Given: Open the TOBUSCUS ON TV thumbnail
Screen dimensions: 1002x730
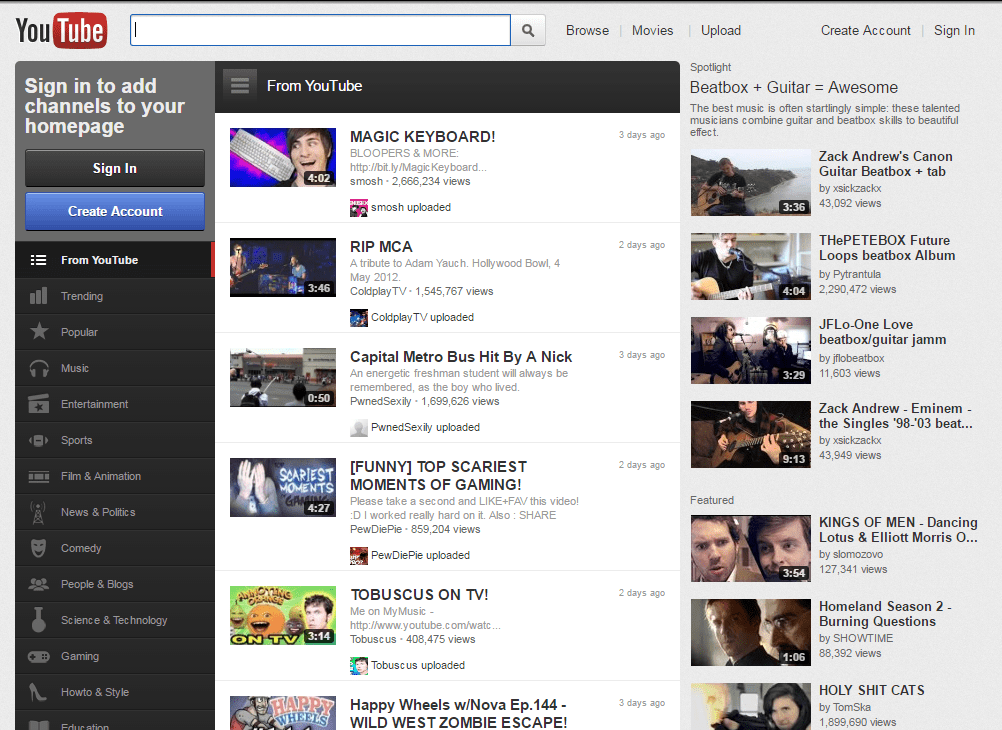Looking at the screenshot, I should pos(283,615).
